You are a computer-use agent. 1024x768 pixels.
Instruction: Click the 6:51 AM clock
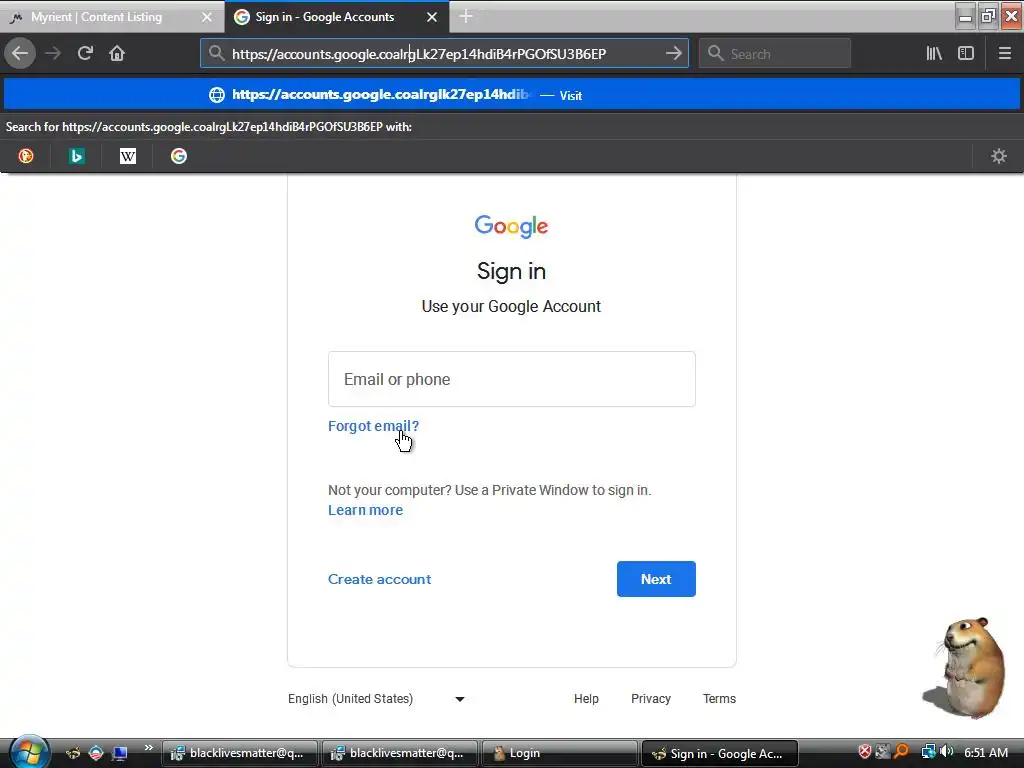[x=985, y=752]
